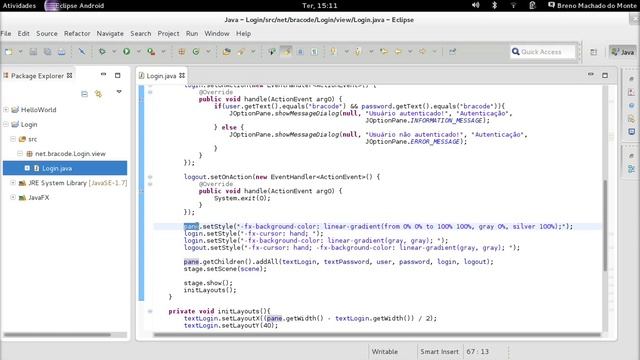Click the editor horizontal scrollbar
The height and width of the screenshot is (360, 640).
377,335
